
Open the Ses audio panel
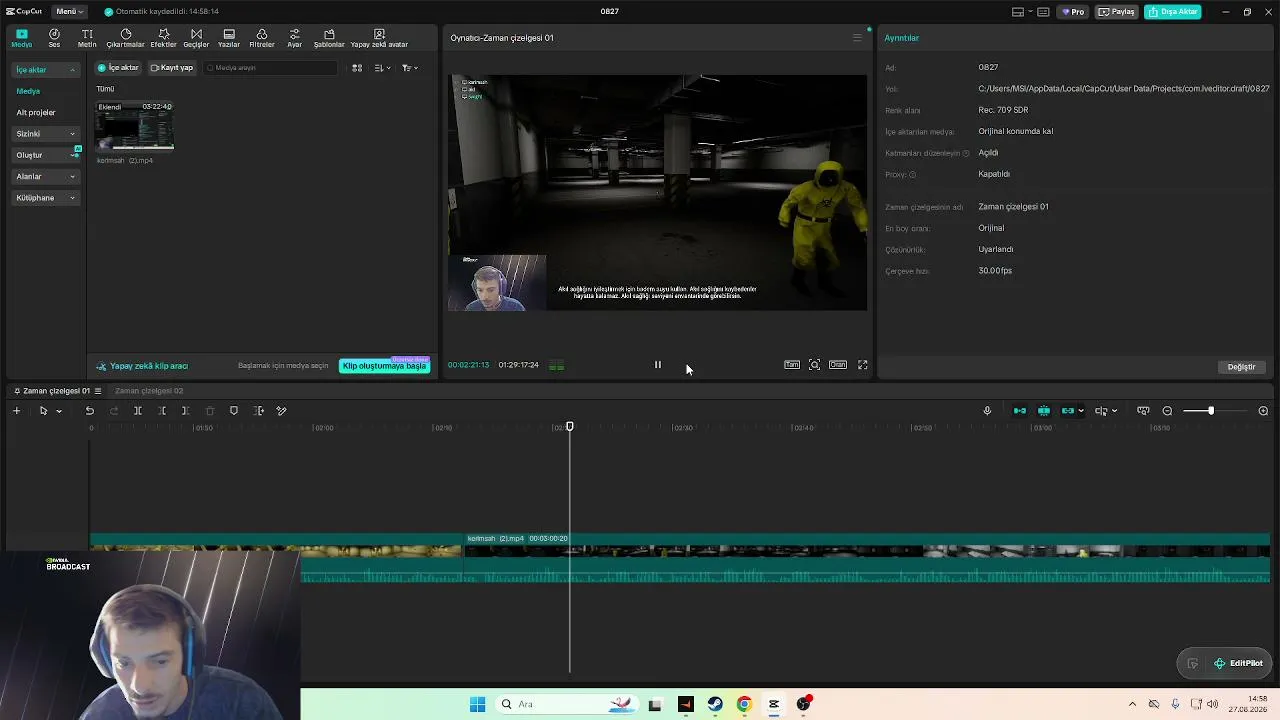tap(54, 38)
